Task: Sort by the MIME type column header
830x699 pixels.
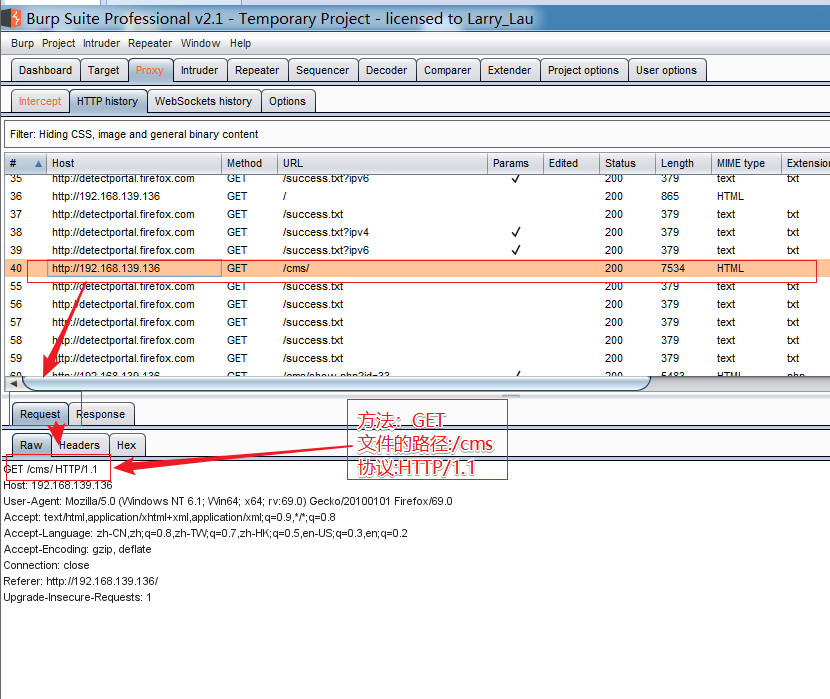Action: click(746, 164)
